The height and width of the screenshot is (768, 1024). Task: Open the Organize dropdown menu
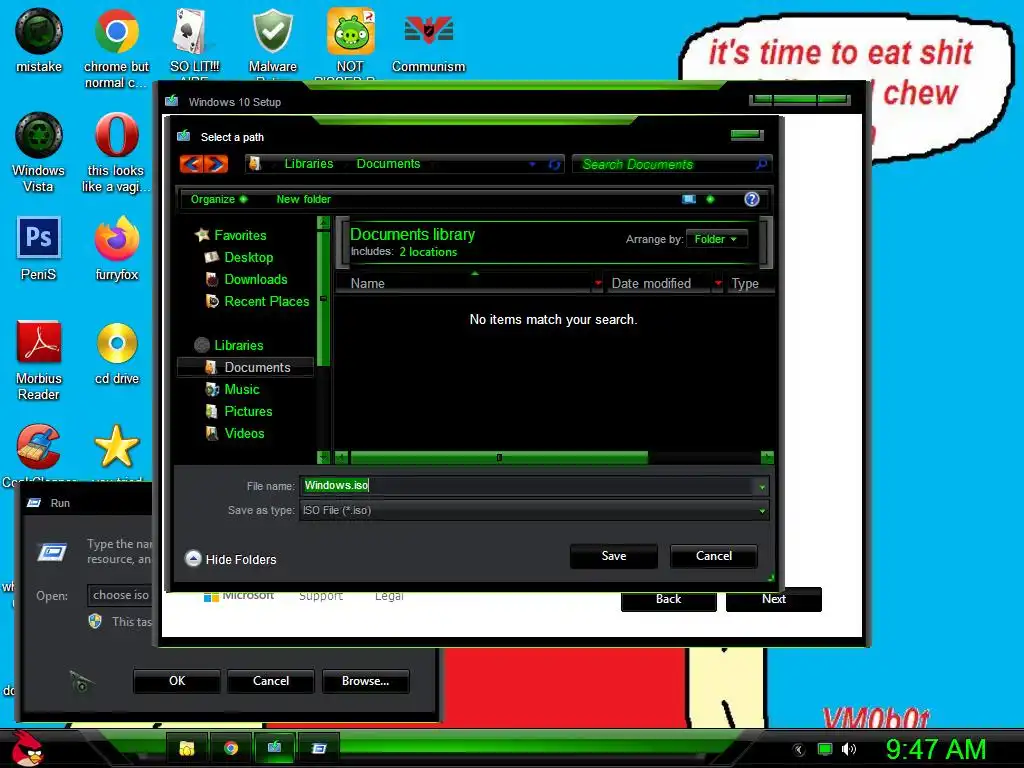click(x=219, y=199)
